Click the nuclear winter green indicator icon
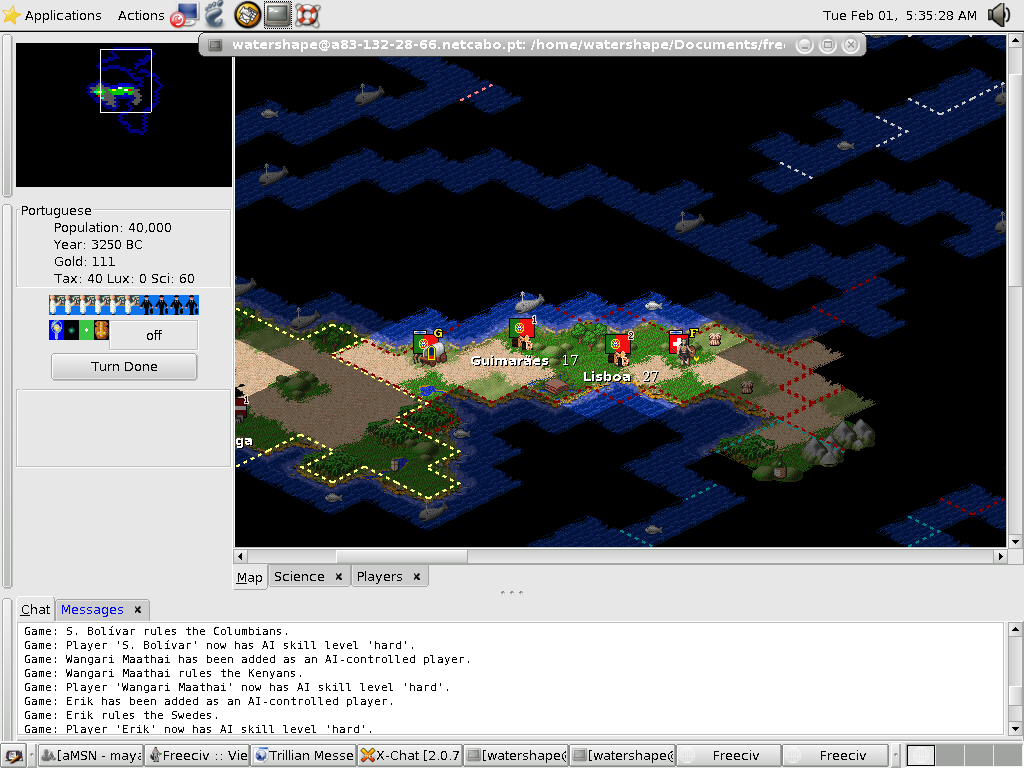Screen dimensions: 1024x768 86,330
